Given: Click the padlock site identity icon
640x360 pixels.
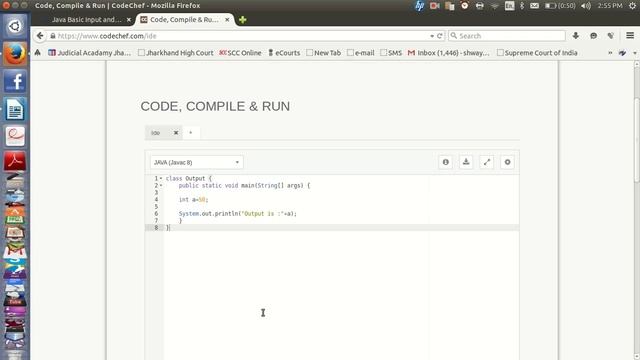Looking at the screenshot, I should point(53,36).
